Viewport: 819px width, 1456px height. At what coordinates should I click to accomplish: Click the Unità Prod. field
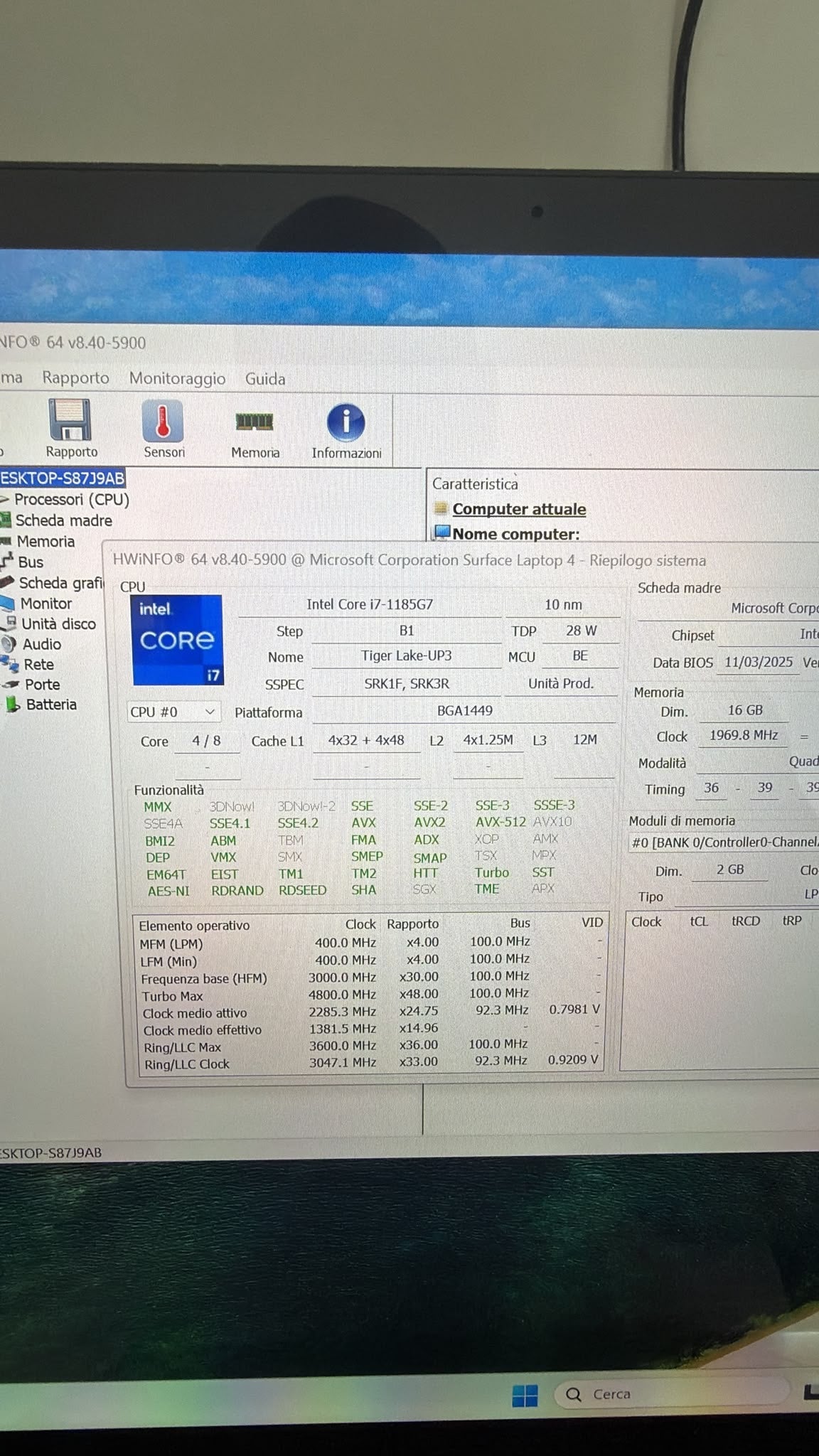point(560,684)
